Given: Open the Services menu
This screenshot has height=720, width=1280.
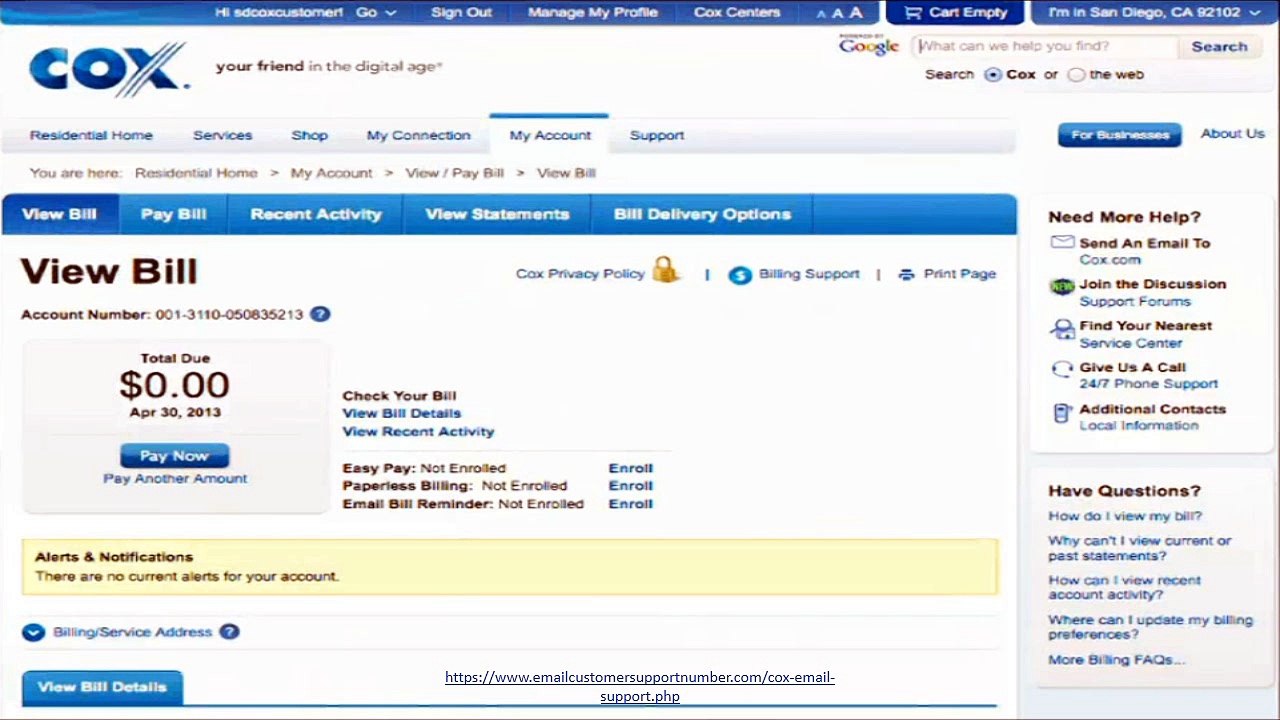Looking at the screenshot, I should (222, 135).
